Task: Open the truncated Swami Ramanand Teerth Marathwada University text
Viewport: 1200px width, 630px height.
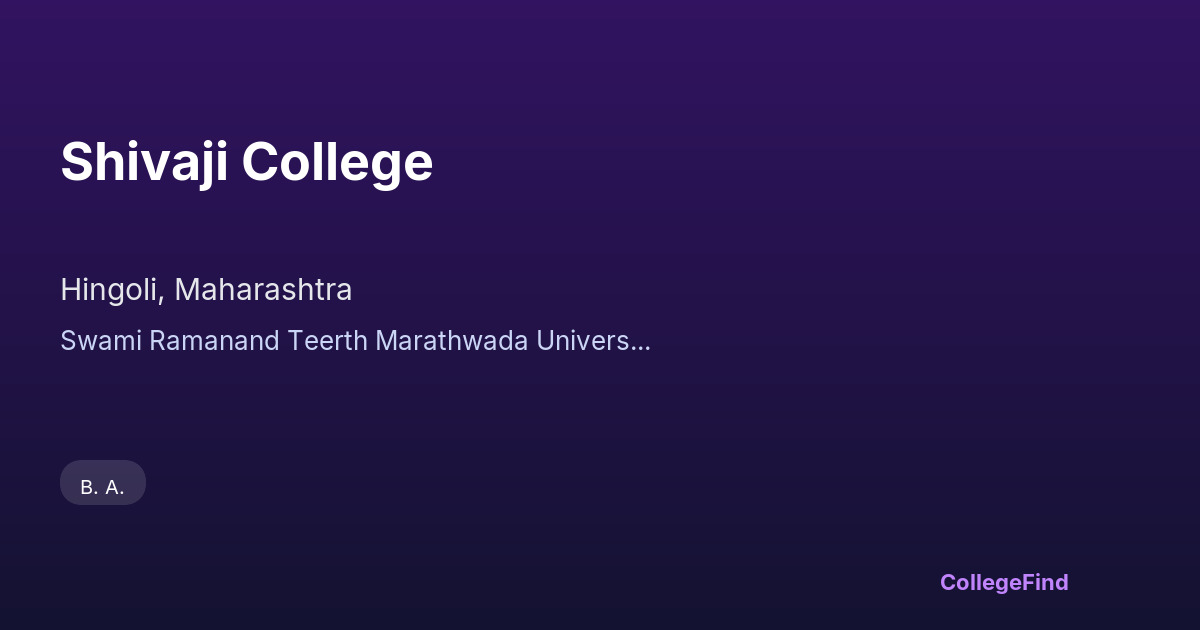Action: [355, 341]
